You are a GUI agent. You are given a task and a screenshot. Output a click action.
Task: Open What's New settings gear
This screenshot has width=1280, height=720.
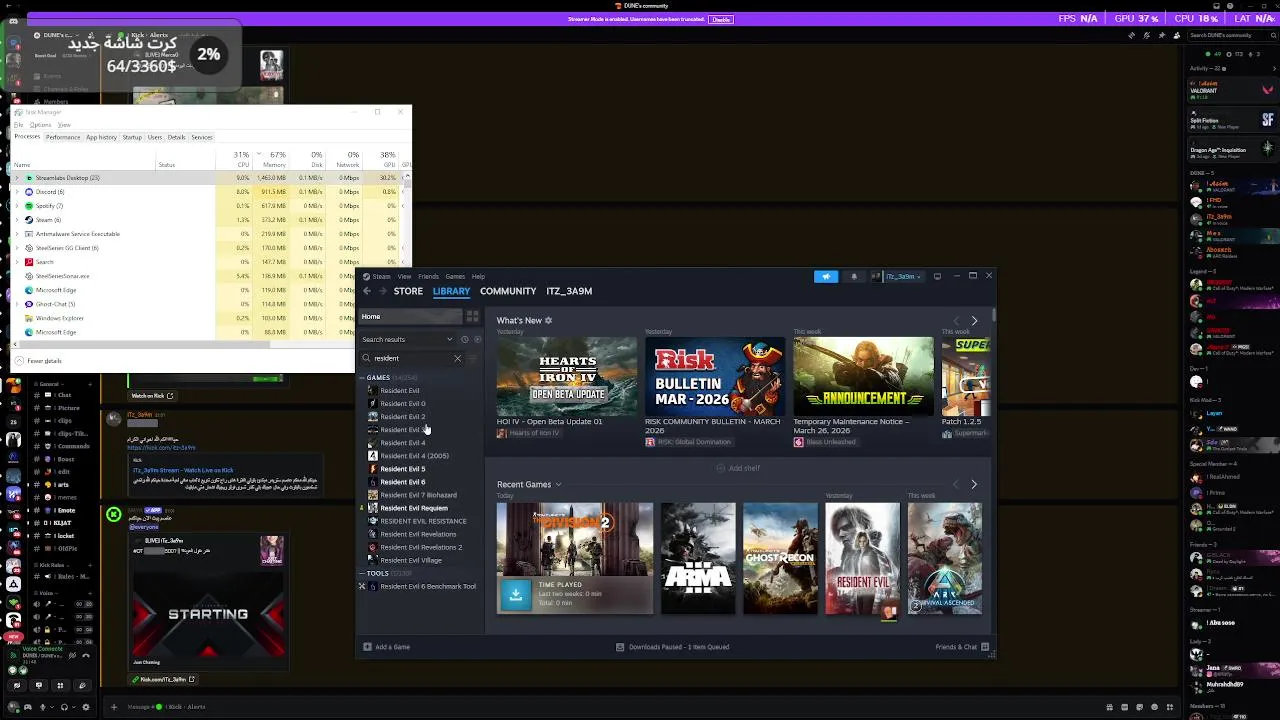(x=548, y=320)
